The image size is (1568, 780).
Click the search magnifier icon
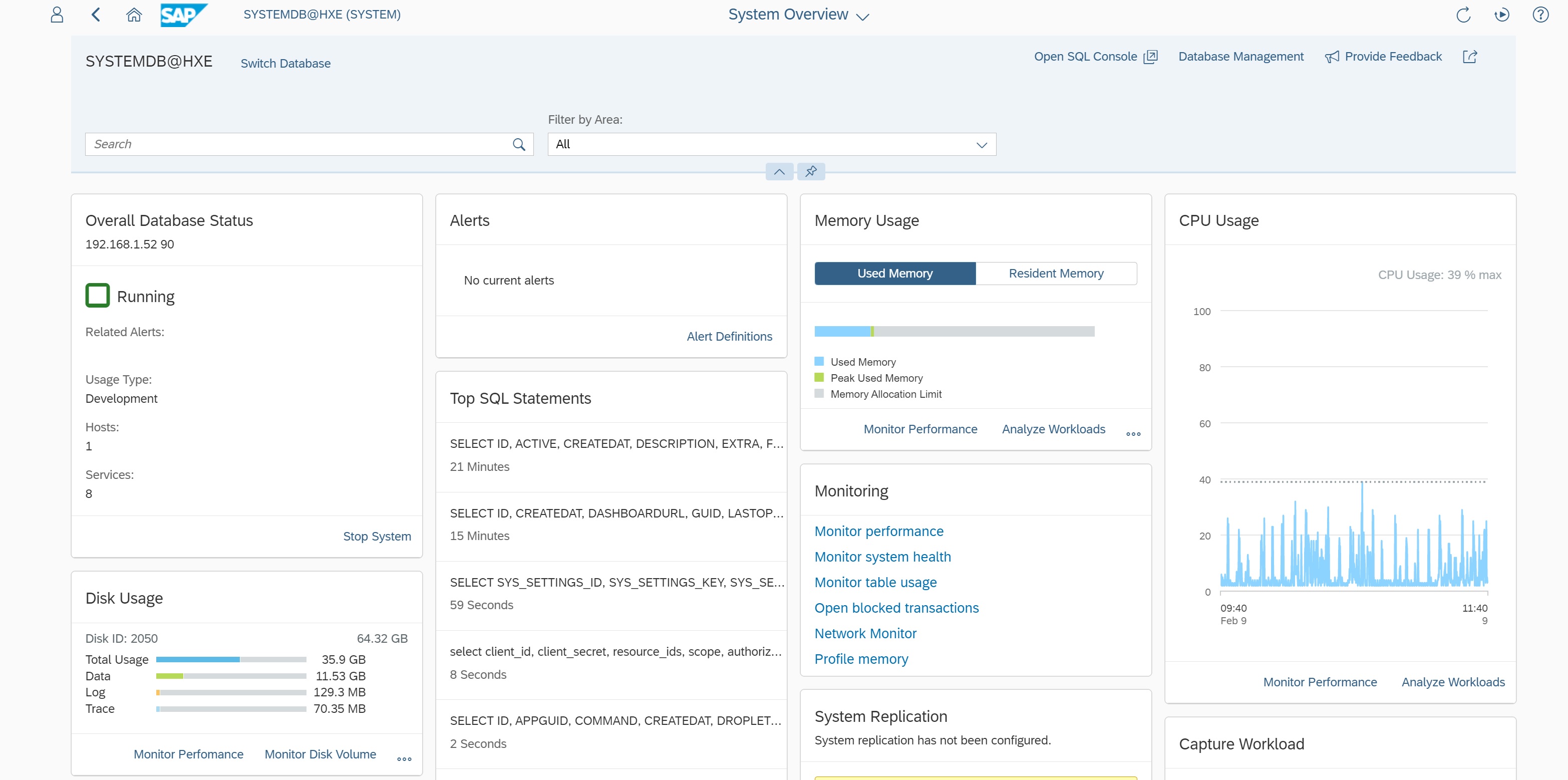coord(519,144)
